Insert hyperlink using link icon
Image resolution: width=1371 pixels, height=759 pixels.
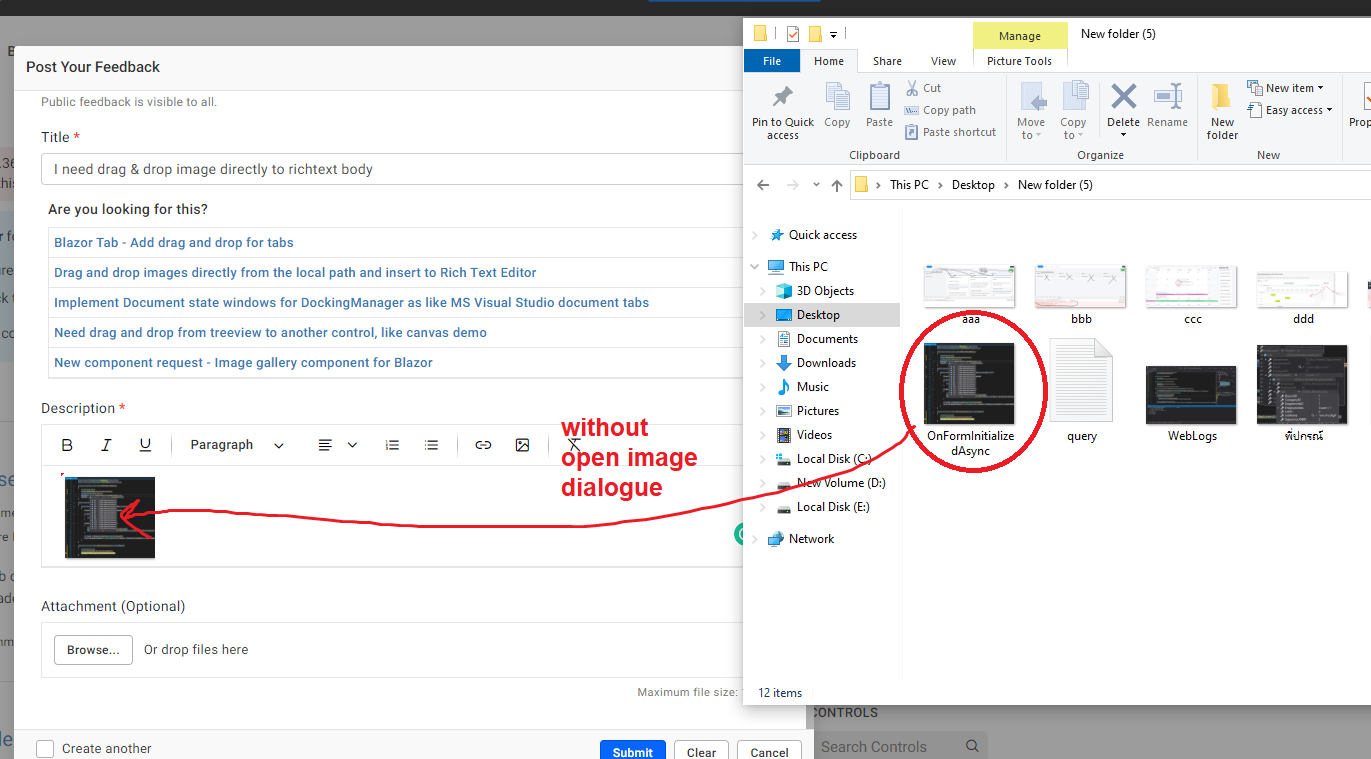pyautogui.click(x=483, y=445)
